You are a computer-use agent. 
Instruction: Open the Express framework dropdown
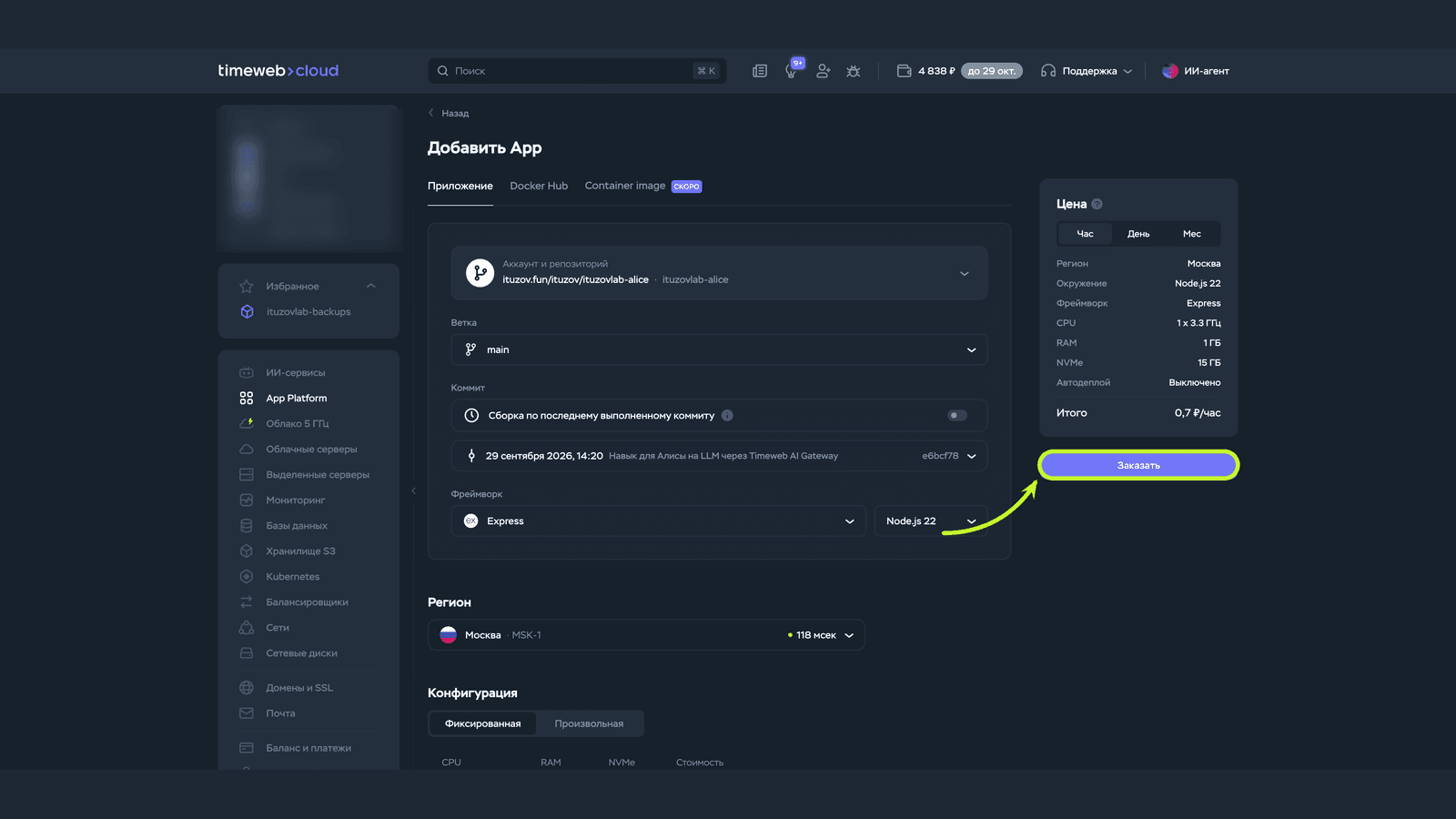[x=658, y=521]
